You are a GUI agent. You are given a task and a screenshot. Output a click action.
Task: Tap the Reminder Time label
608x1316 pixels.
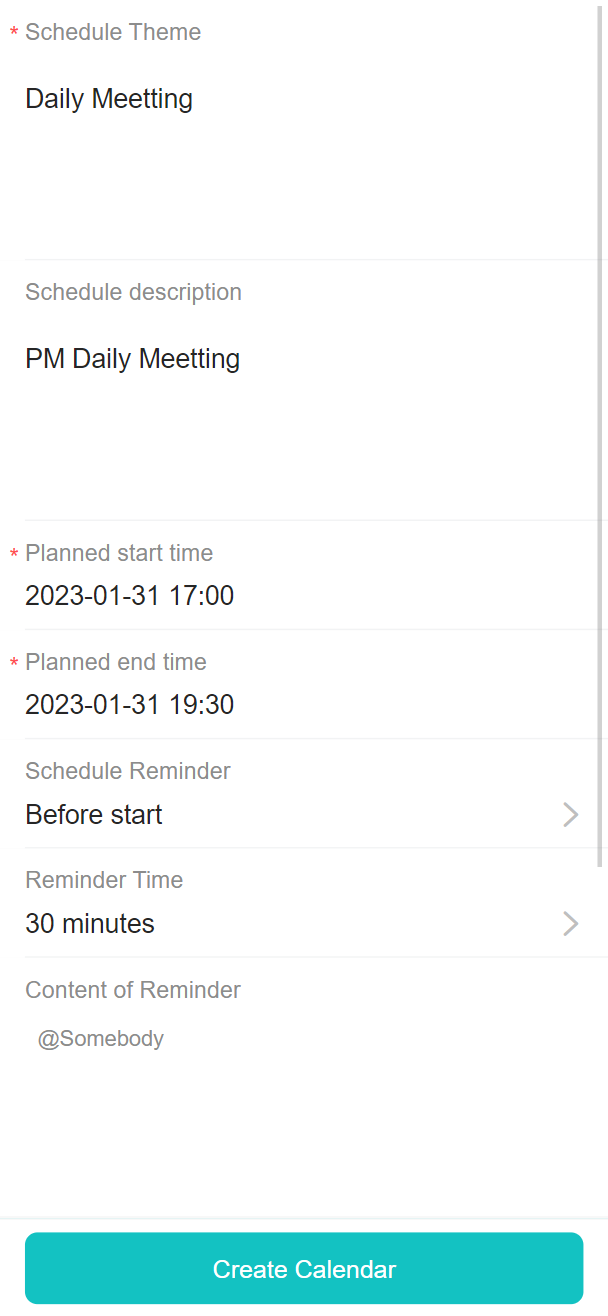(104, 880)
